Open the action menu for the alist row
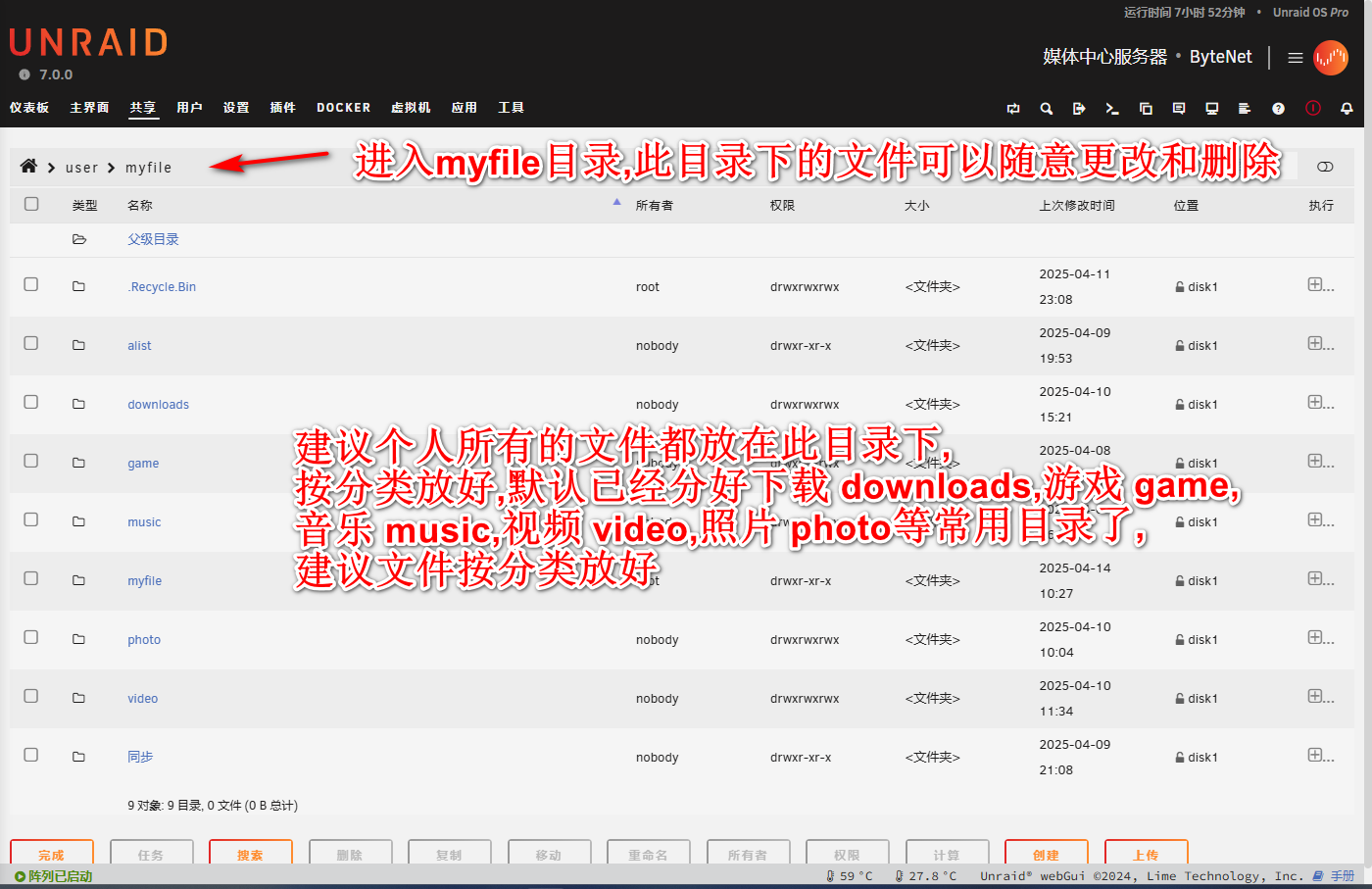 (1319, 344)
